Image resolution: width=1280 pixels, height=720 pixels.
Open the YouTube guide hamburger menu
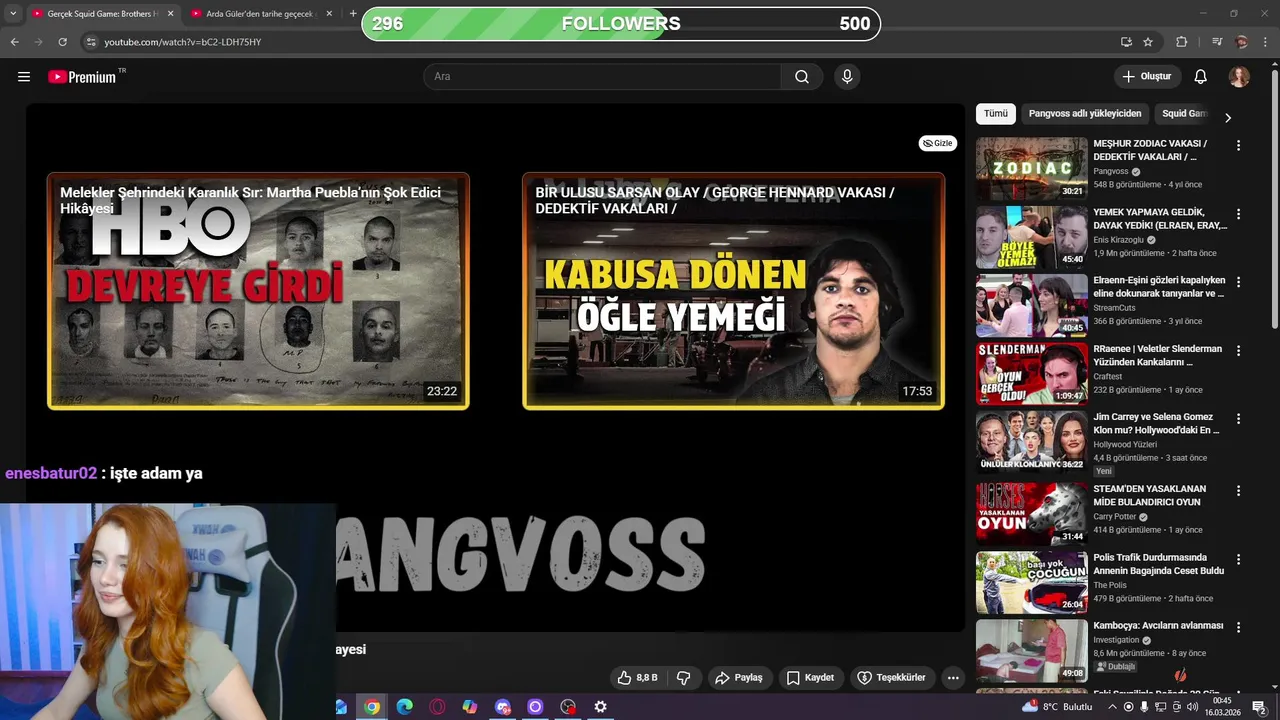coord(24,77)
